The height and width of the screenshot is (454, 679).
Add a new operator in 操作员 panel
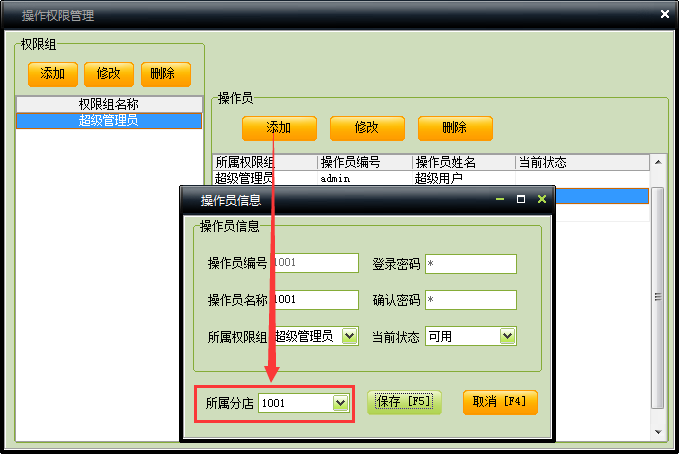(x=279, y=128)
